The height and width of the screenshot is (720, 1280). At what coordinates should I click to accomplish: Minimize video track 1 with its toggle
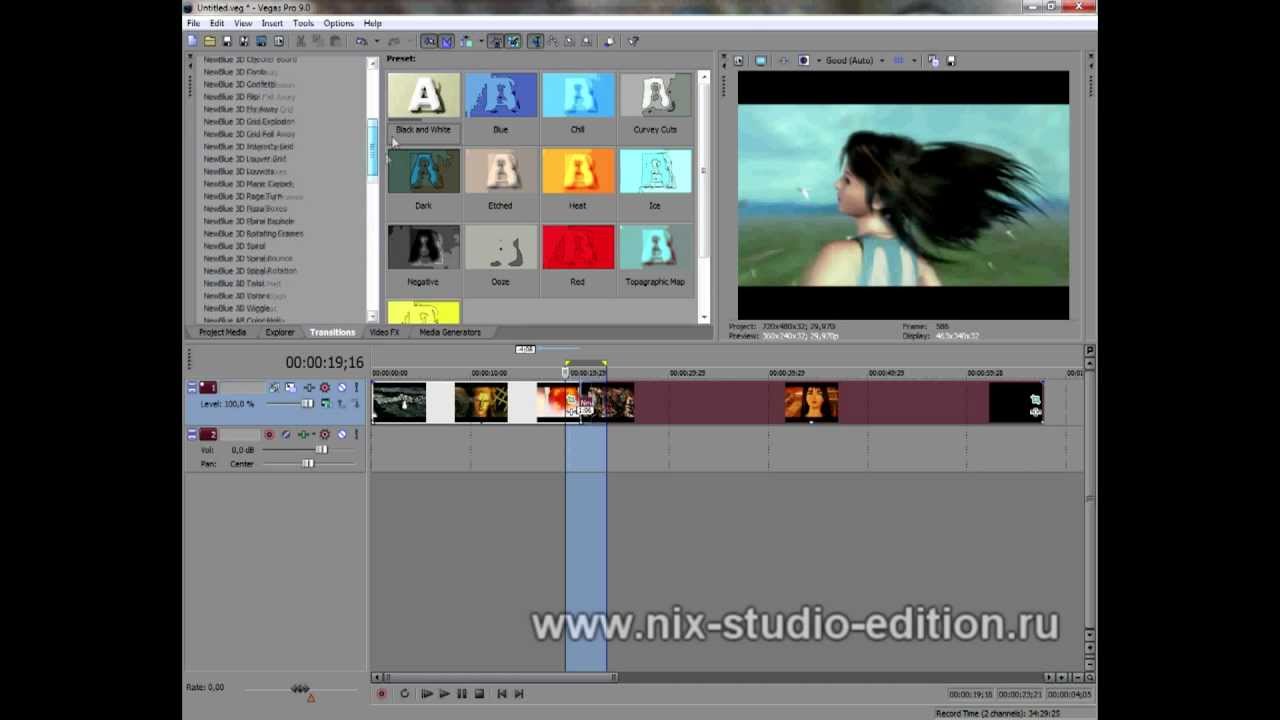pyautogui.click(x=192, y=387)
